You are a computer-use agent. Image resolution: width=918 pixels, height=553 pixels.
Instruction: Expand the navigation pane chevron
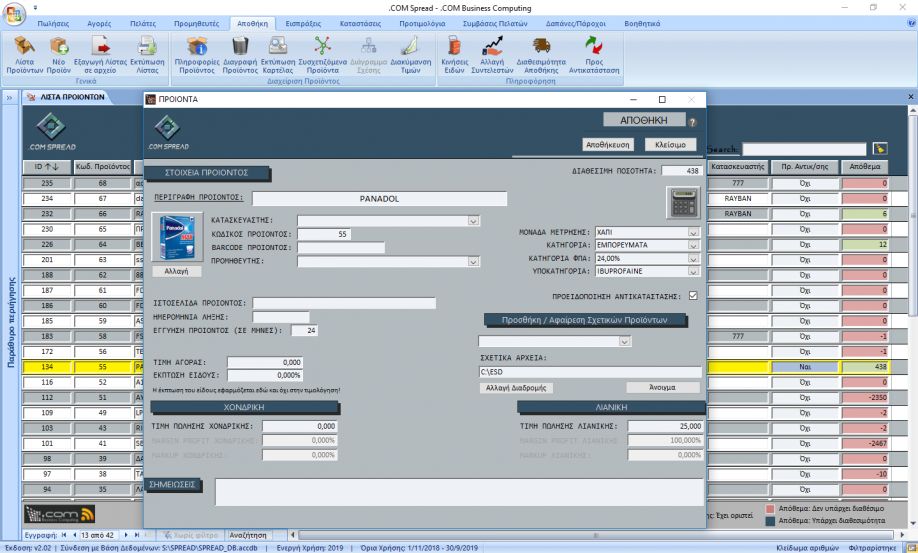(x=9, y=97)
